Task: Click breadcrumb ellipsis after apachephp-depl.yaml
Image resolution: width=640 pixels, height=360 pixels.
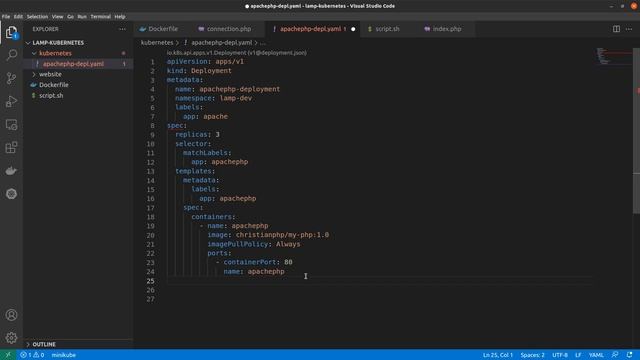Action: pyautogui.click(x=262, y=42)
